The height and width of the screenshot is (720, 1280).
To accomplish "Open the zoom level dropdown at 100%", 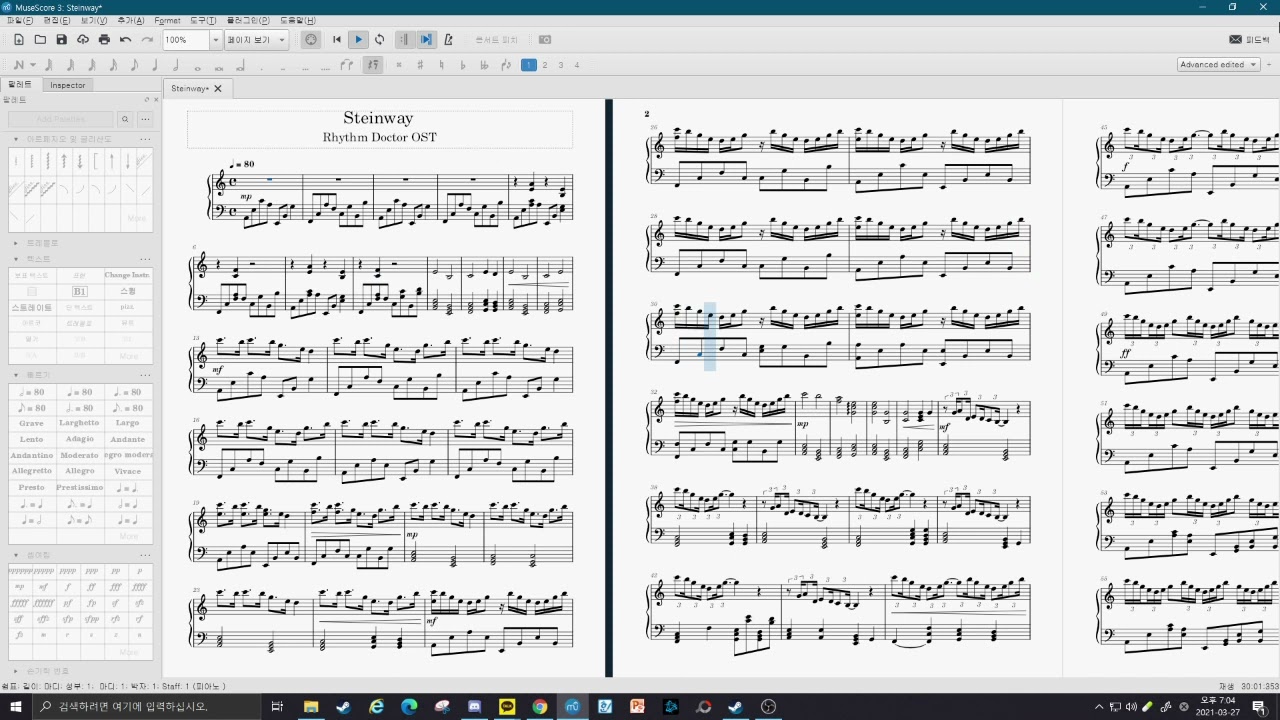I will click(x=215, y=40).
